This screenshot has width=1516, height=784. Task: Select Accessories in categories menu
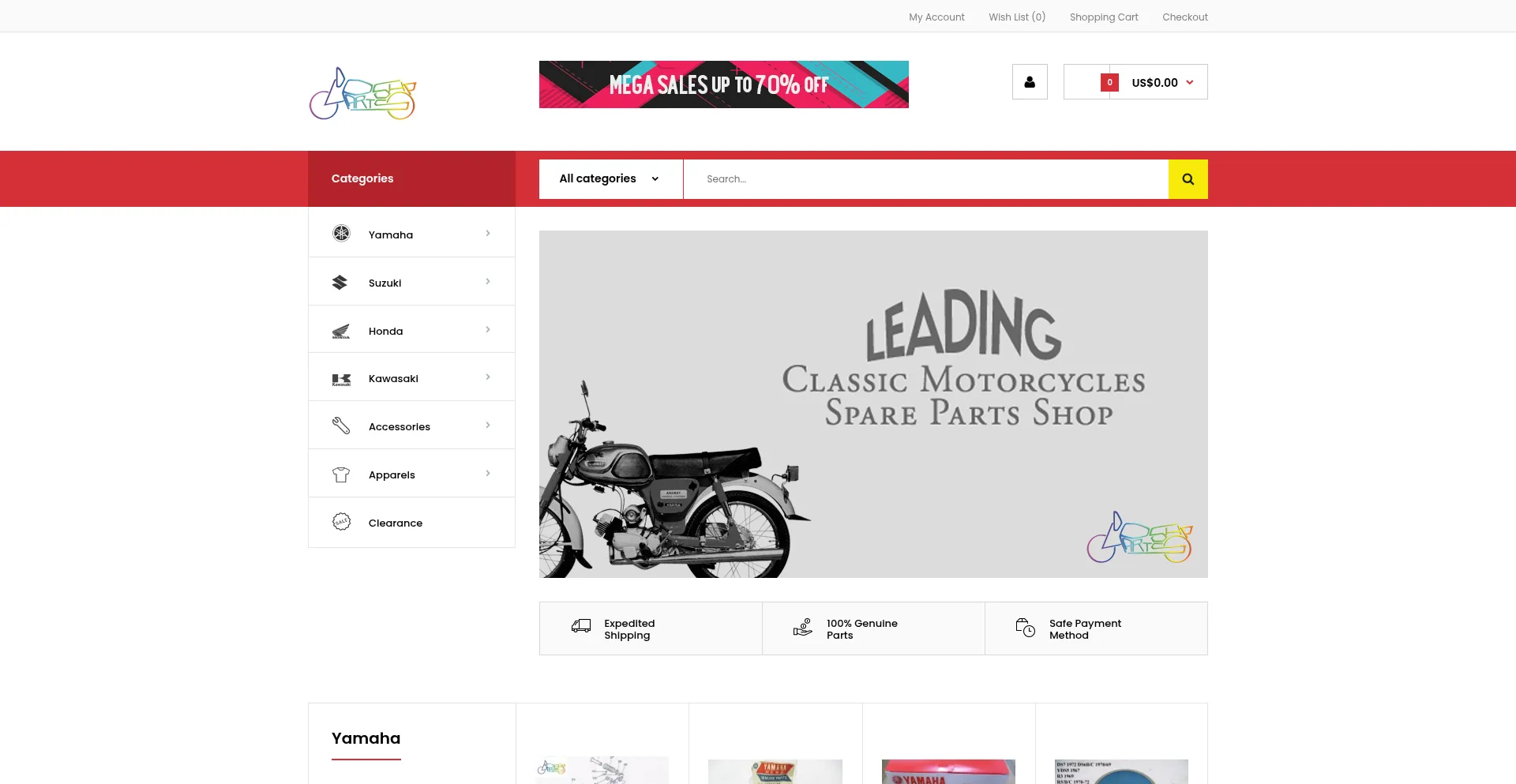coord(400,426)
